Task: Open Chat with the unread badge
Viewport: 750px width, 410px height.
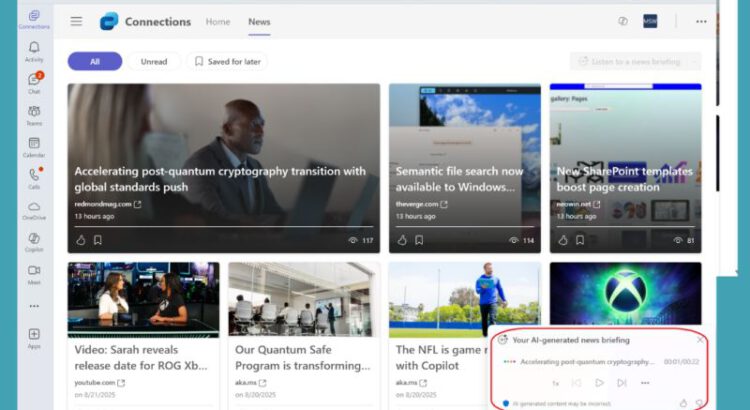Action: click(34, 83)
